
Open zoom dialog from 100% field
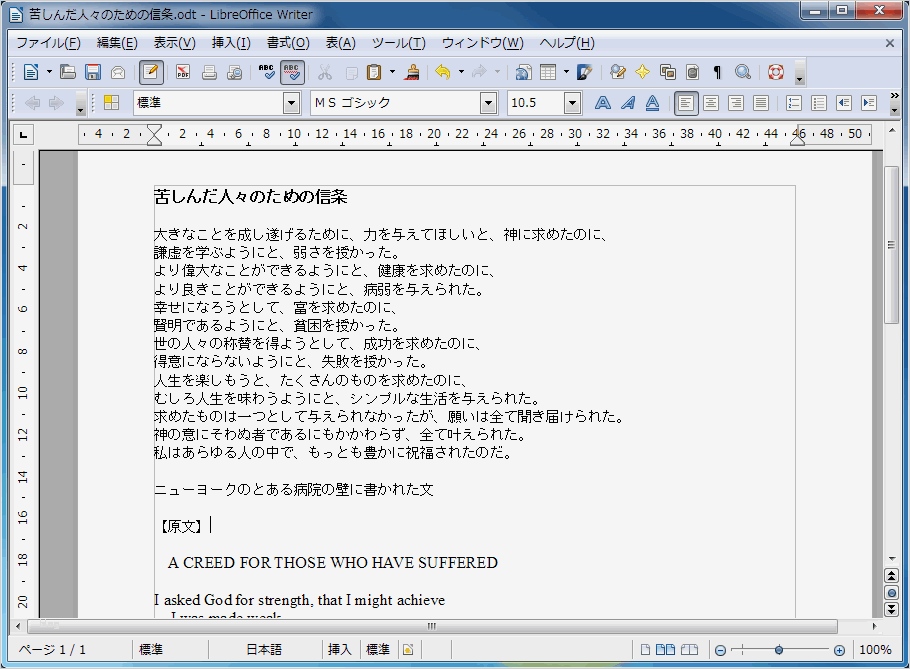pos(875,650)
